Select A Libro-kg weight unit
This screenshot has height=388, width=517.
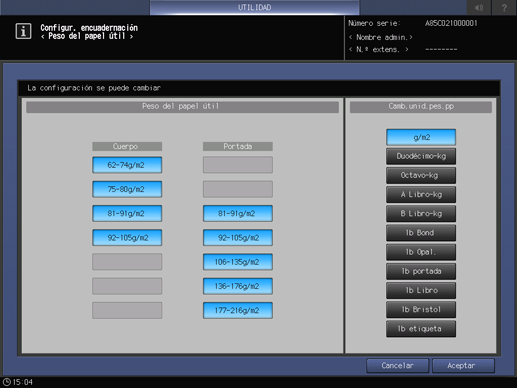click(x=421, y=195)
